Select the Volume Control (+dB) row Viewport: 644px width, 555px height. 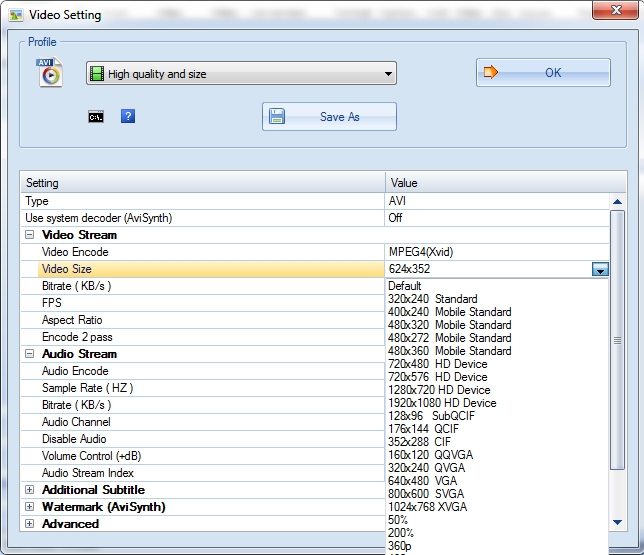[203, 456]
